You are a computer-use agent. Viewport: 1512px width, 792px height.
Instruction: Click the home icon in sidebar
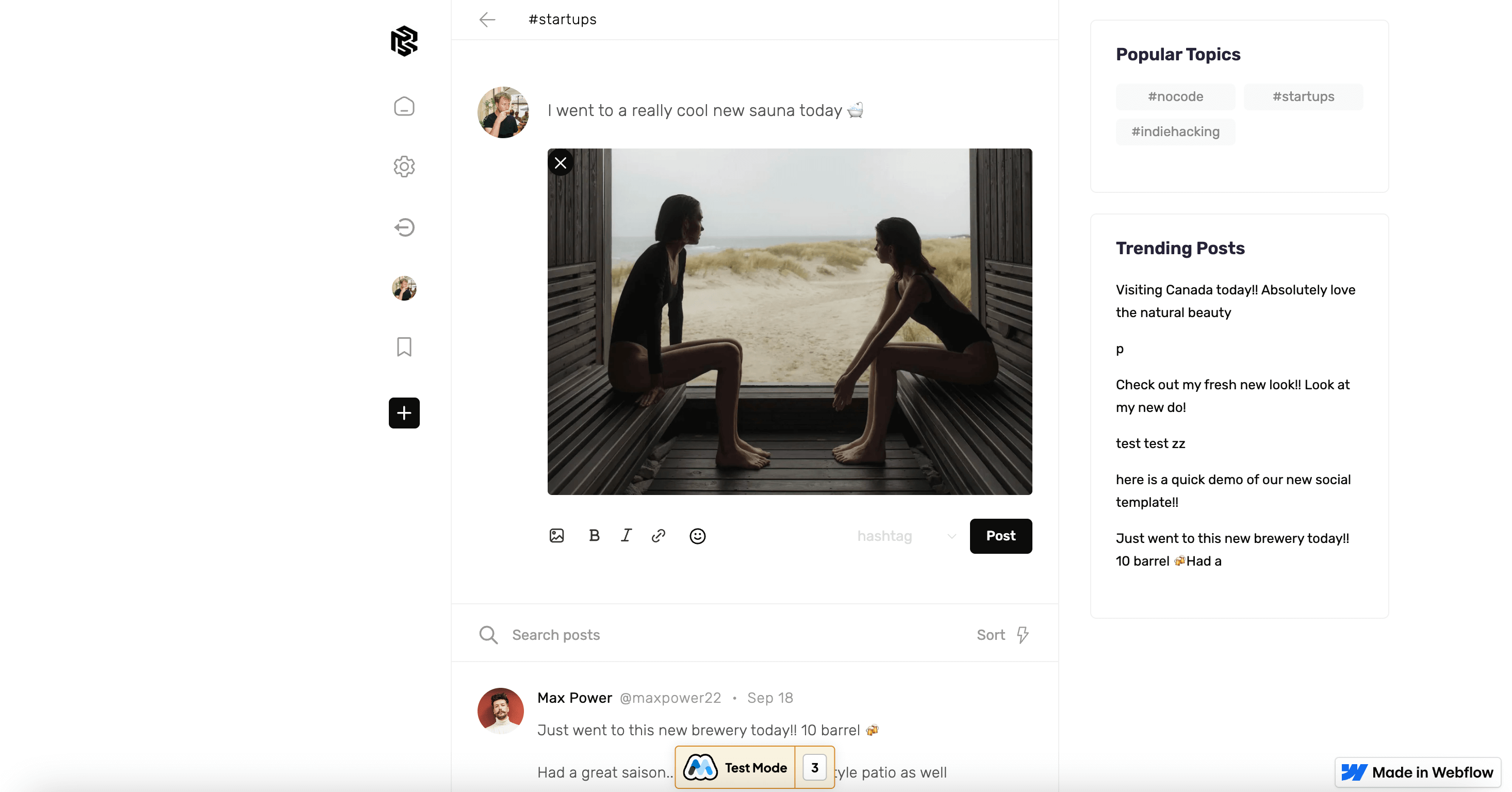pyautogui.click(x=404, y=107)
